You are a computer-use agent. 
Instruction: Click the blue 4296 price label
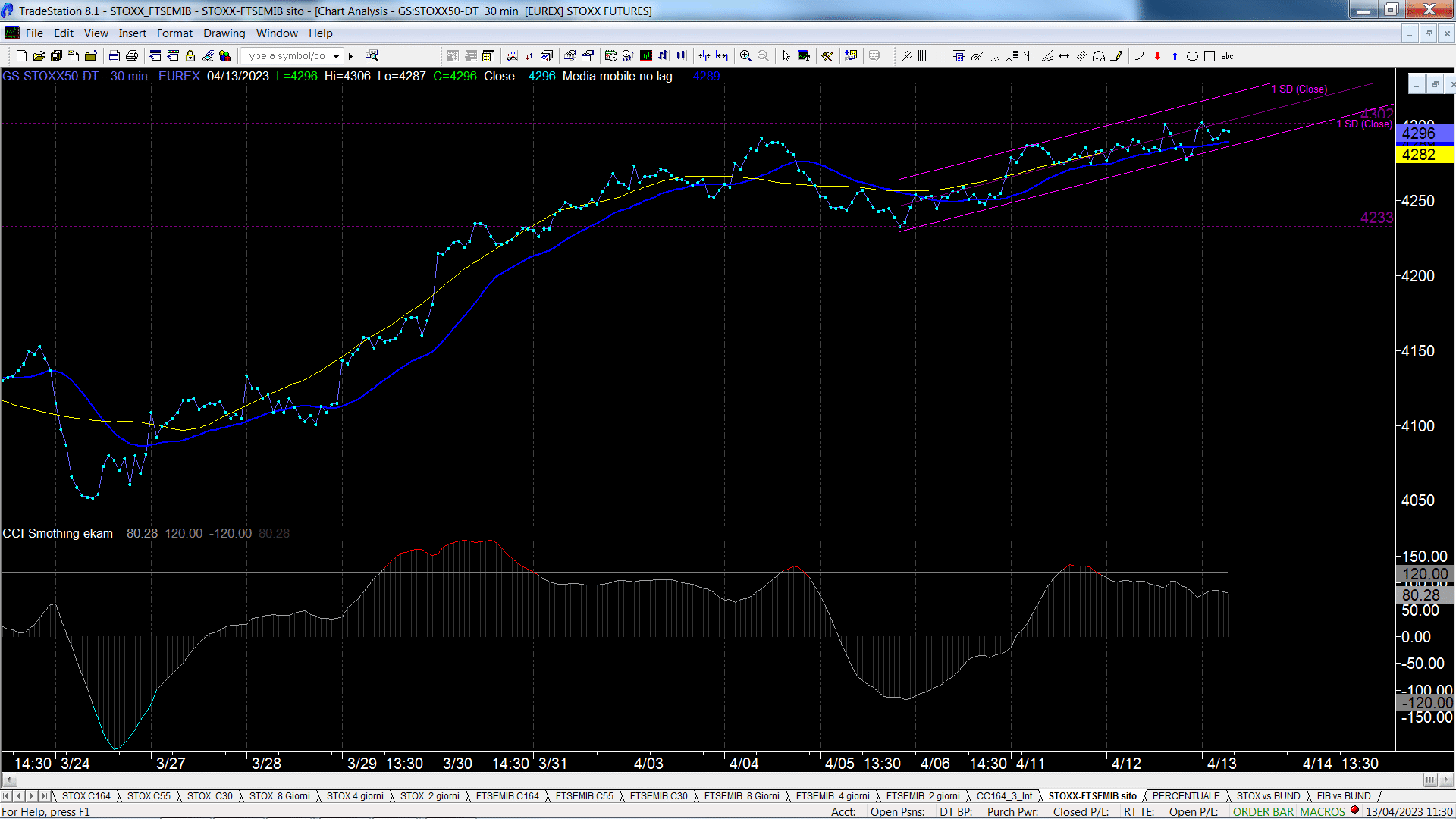pos(1423,133)
